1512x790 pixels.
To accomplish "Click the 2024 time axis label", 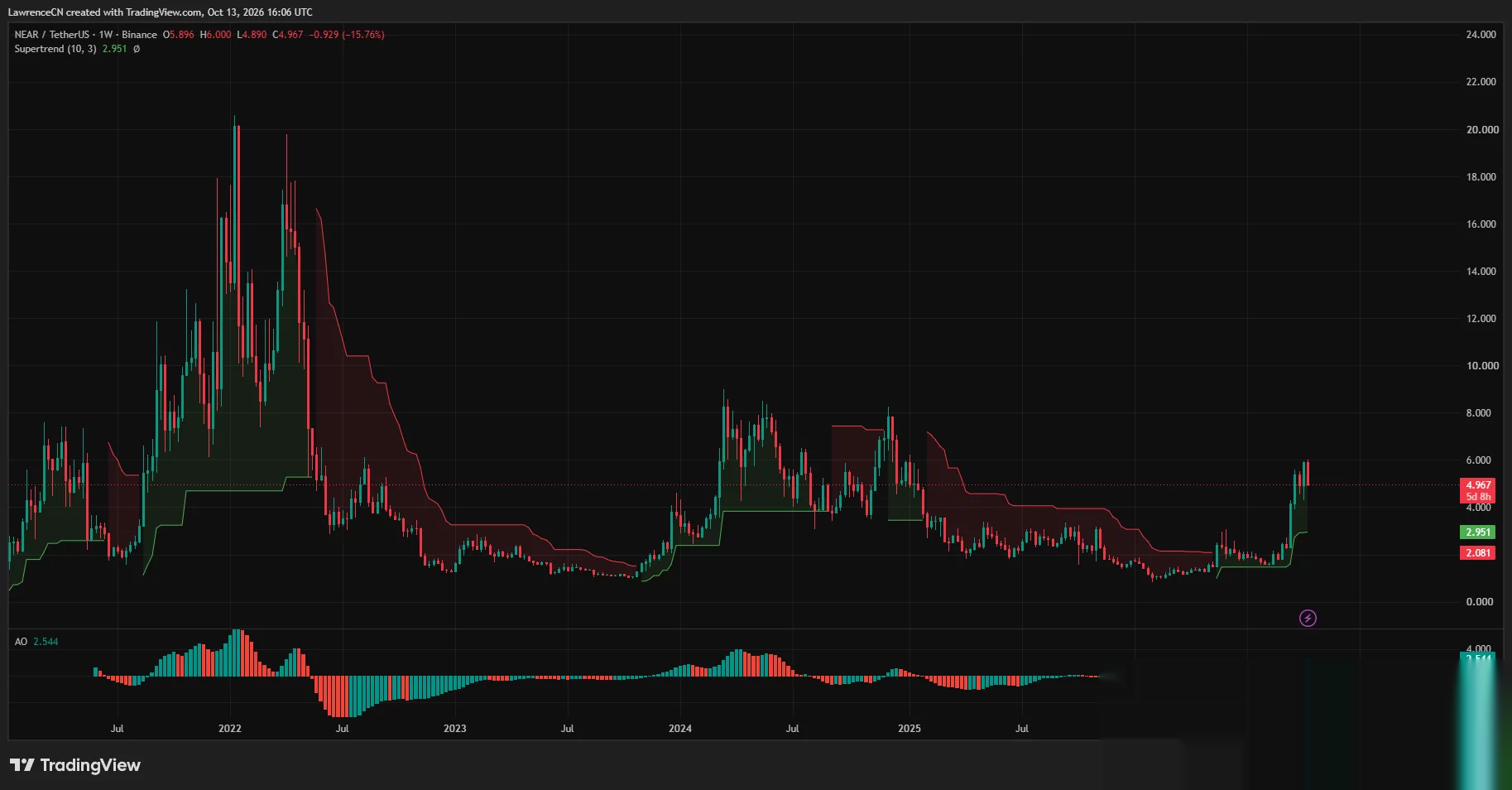I will [680, 729].
